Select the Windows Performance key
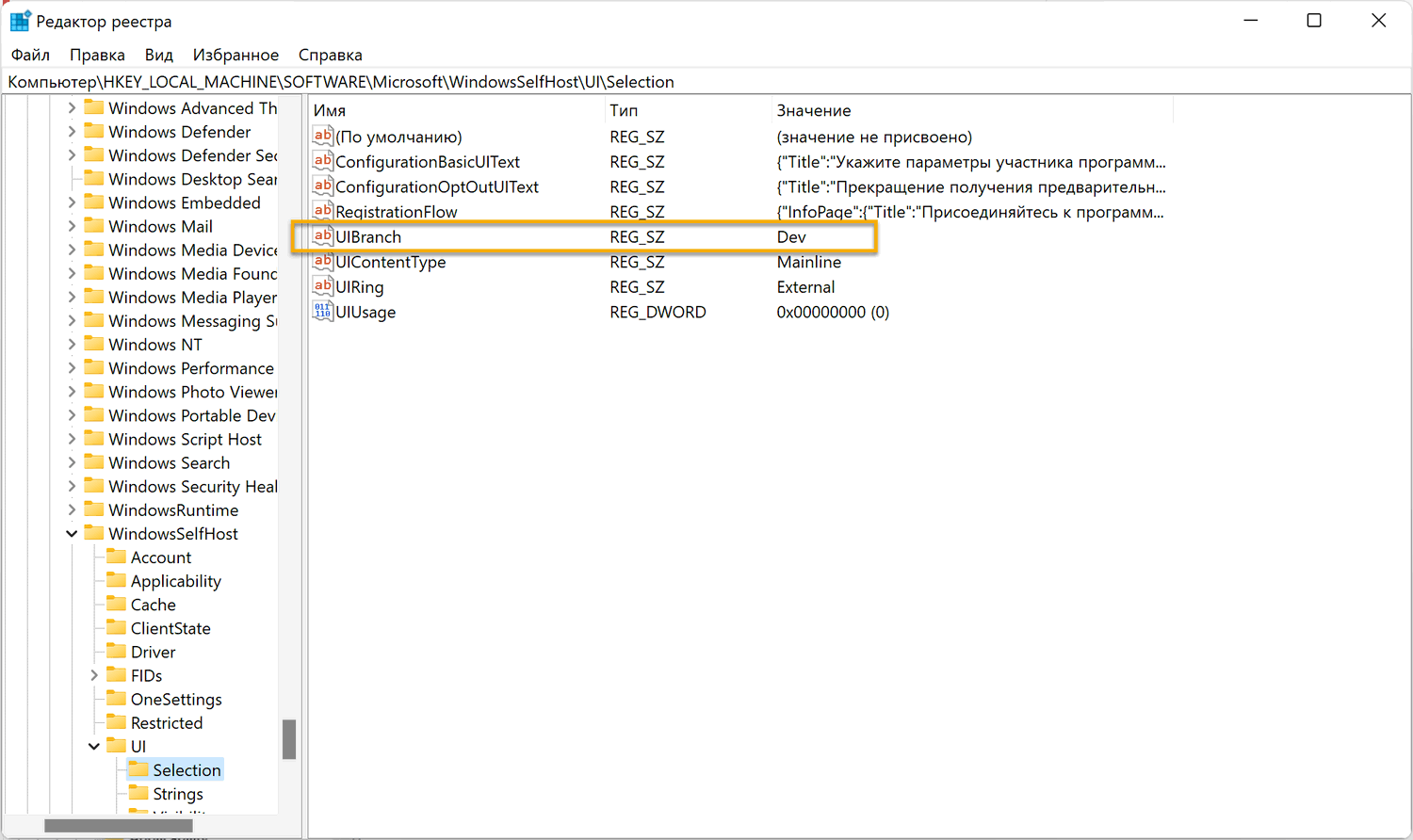Image resolution: width=1413 pixels, height=840 pixels. point(191,368)
